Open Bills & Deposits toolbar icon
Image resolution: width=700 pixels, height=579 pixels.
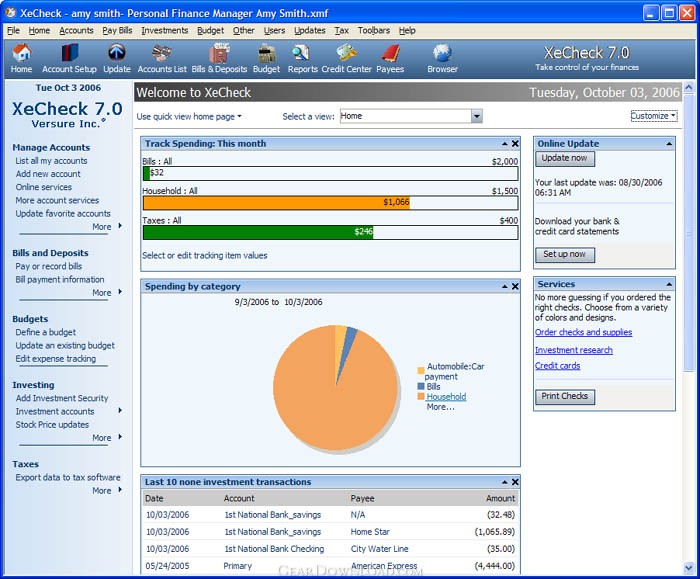[x=219, y=58]
